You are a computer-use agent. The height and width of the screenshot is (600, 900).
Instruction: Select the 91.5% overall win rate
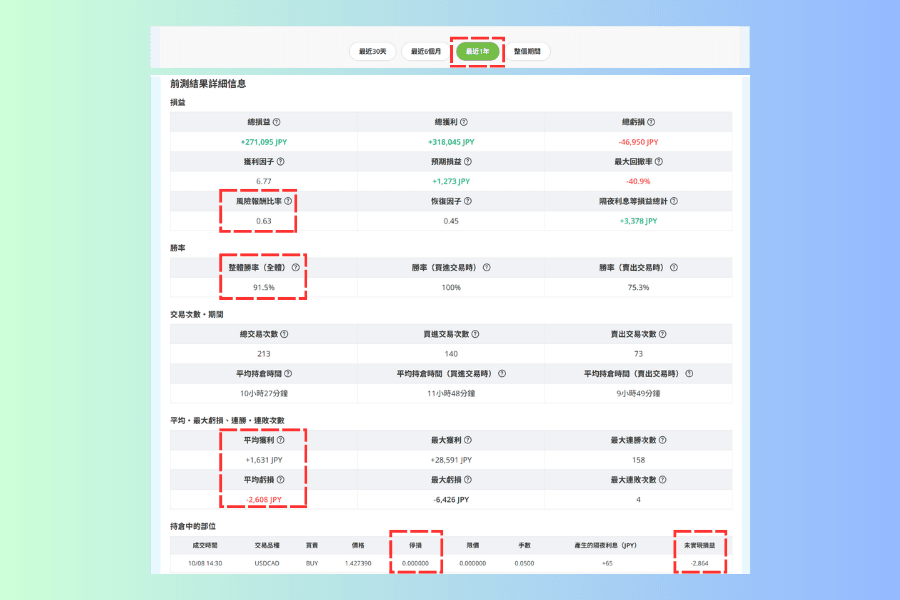(264, 288)
